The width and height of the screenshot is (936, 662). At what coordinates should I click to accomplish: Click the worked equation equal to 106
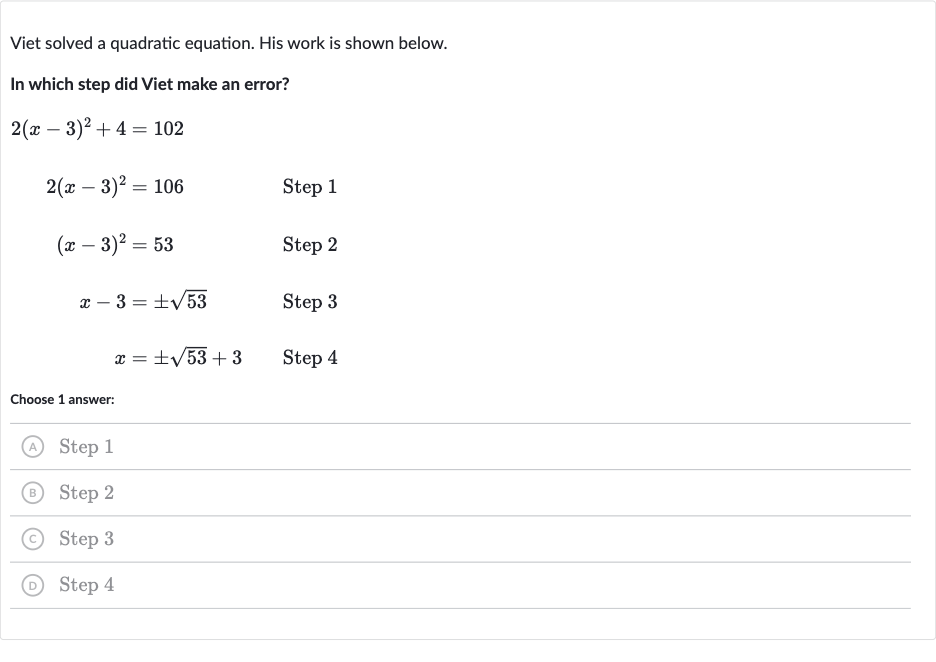click(115, 186)
